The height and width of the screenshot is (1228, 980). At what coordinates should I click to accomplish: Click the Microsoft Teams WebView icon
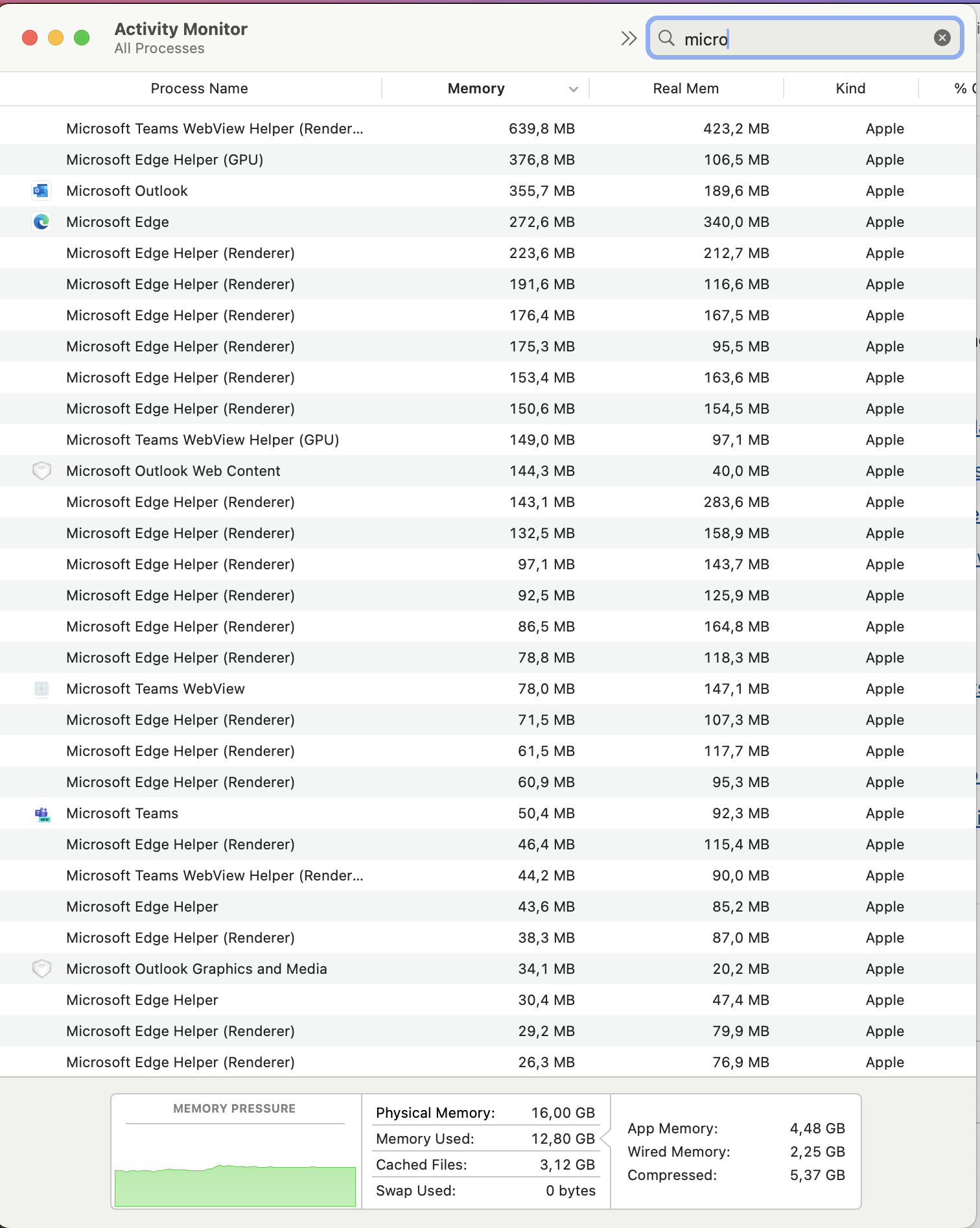[41, 689]
